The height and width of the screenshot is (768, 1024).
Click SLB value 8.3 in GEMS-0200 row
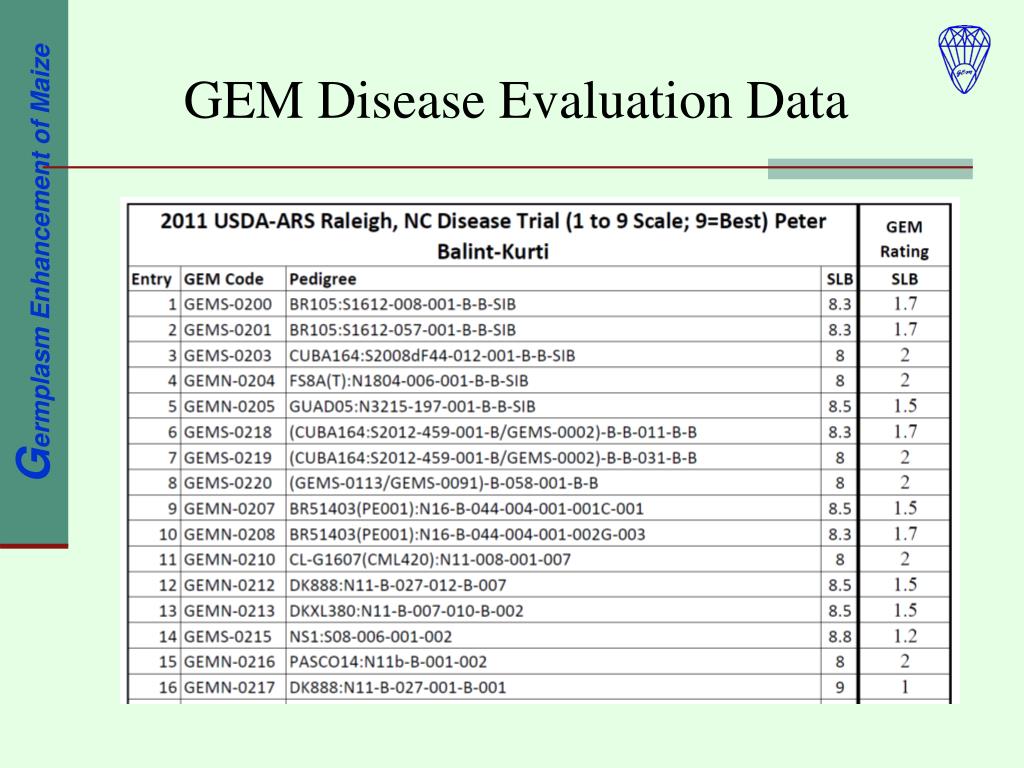[840, 304]
